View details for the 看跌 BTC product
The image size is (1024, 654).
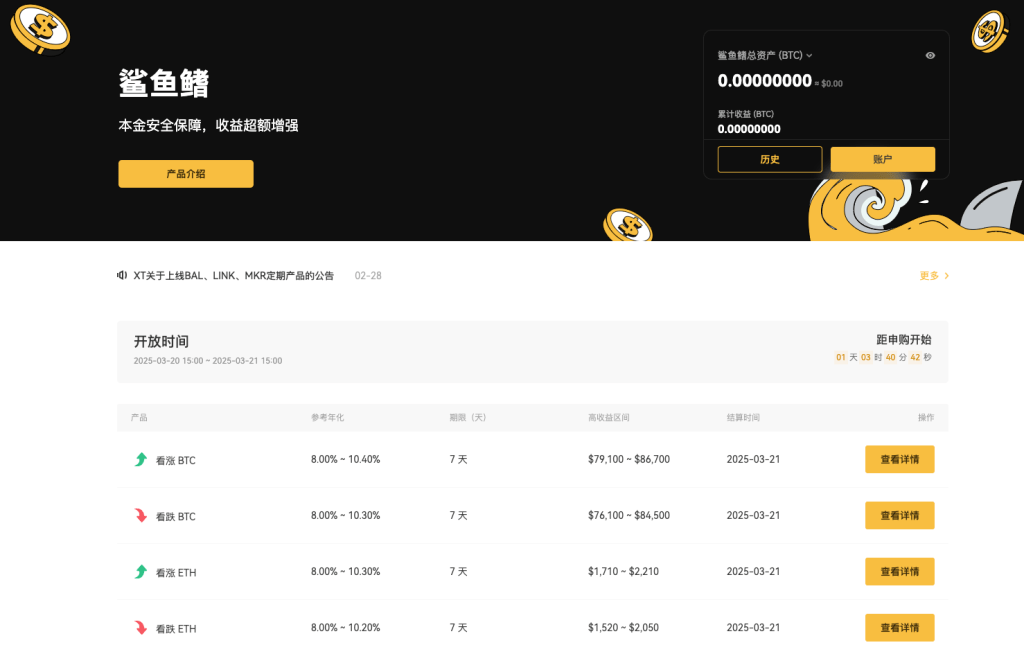click(x=899, y=515)
